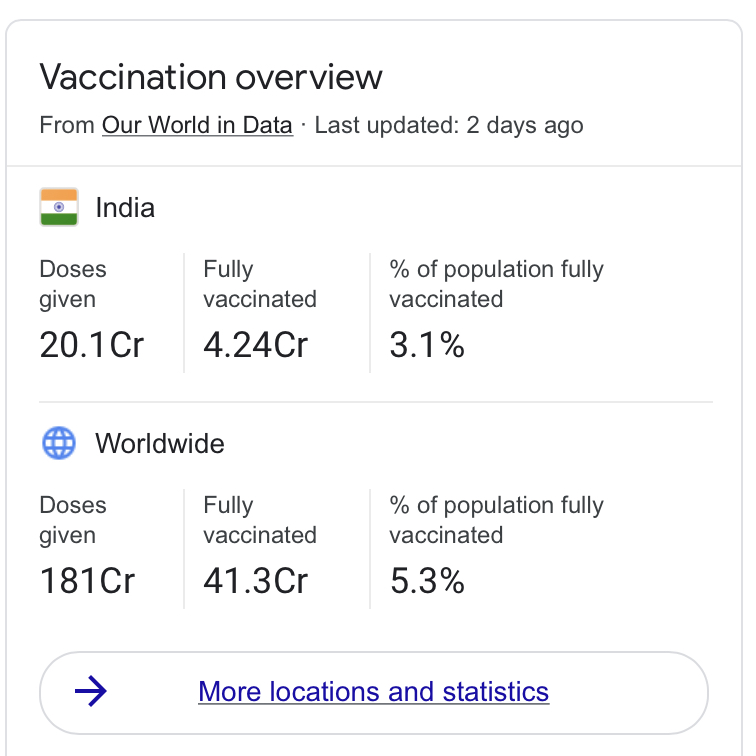Click India's 4.24Cr fully vaccinated value

[x=256, y=345]
